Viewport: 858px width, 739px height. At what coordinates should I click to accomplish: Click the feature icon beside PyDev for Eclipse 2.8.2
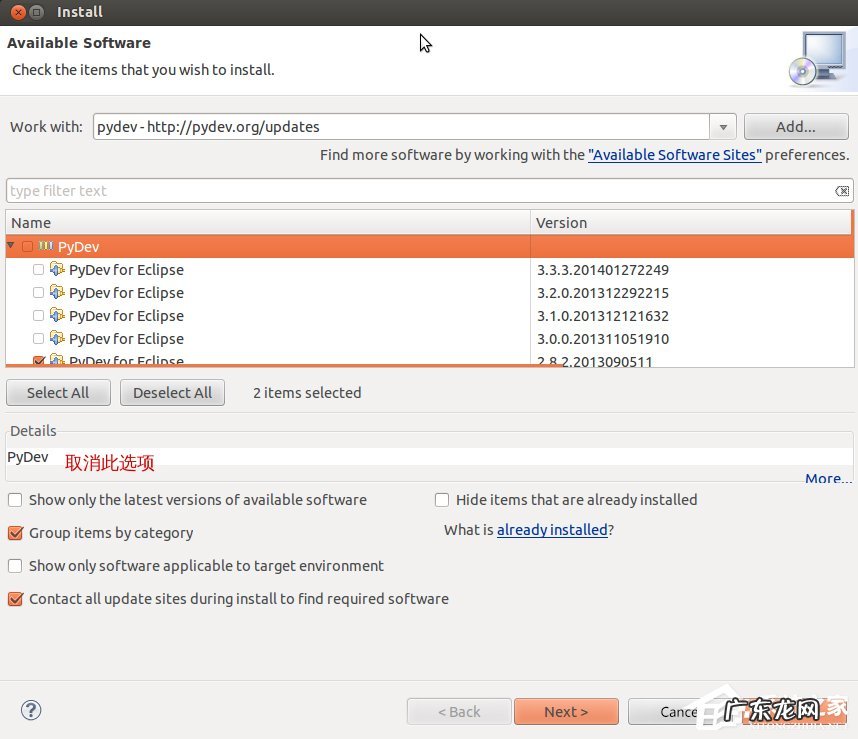pos(58,360)
